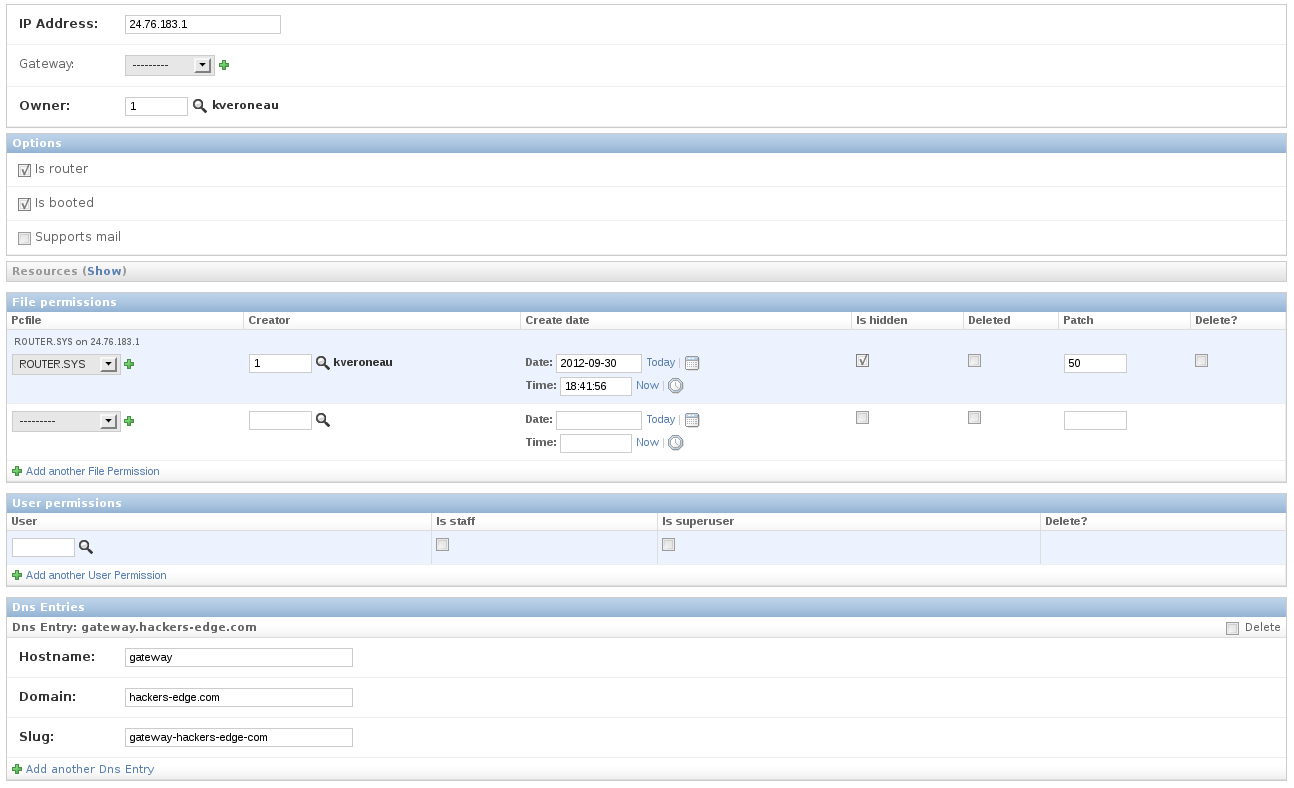1294x788 pixels.
Task: Look up Creator for the ROUTER.SYS row
Action: (x=322, y=363)
